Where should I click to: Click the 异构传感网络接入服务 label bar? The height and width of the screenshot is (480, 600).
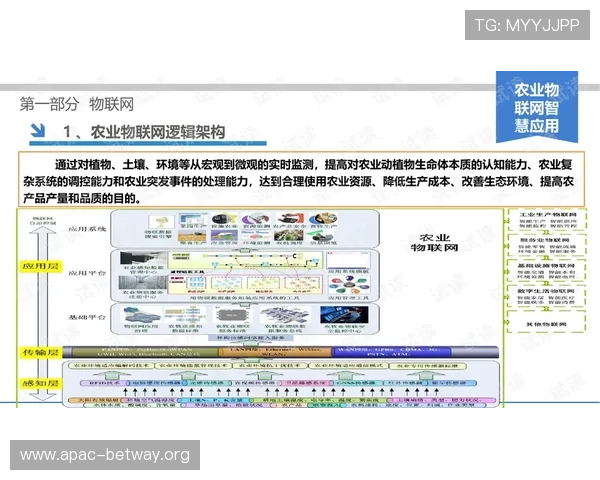coord(251,338)
